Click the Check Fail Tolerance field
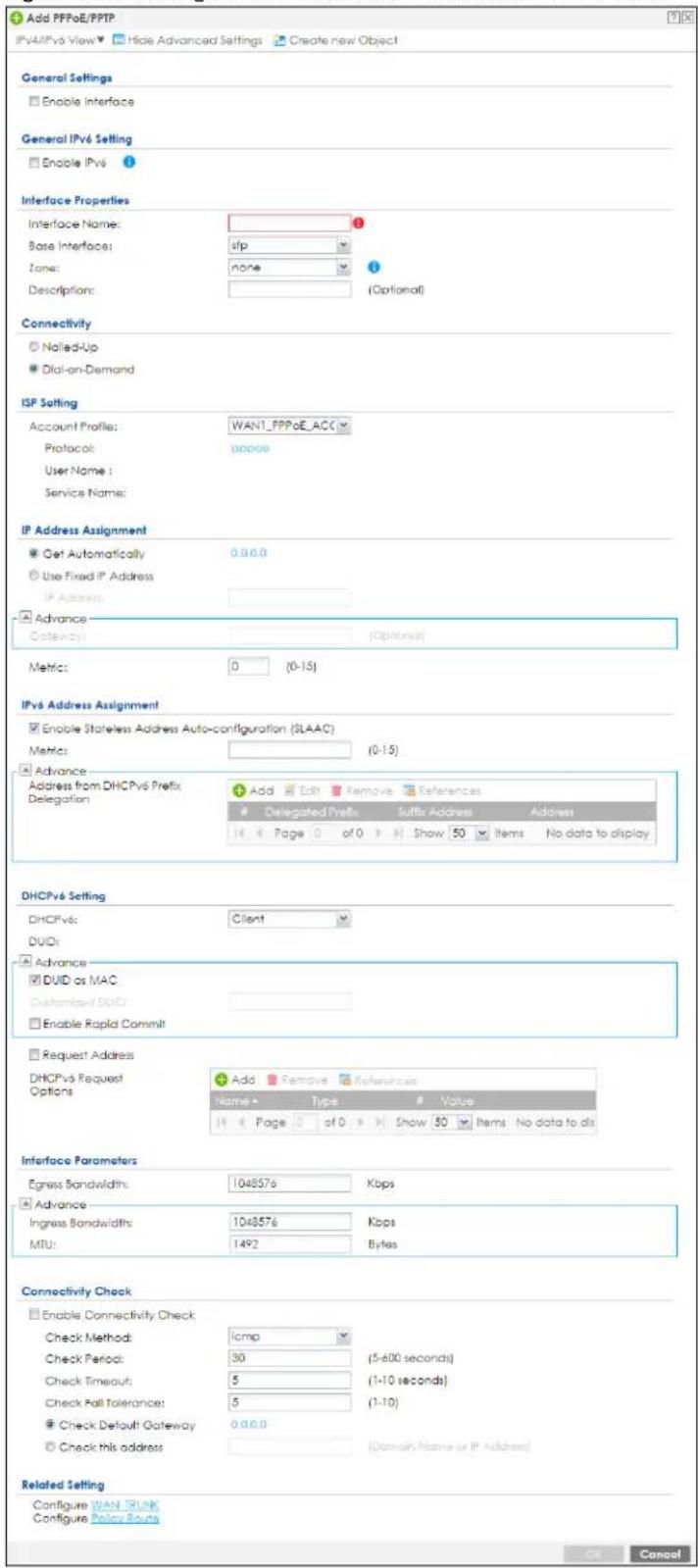Viewport: 698px width, 1568px height. coord(289,1402)
